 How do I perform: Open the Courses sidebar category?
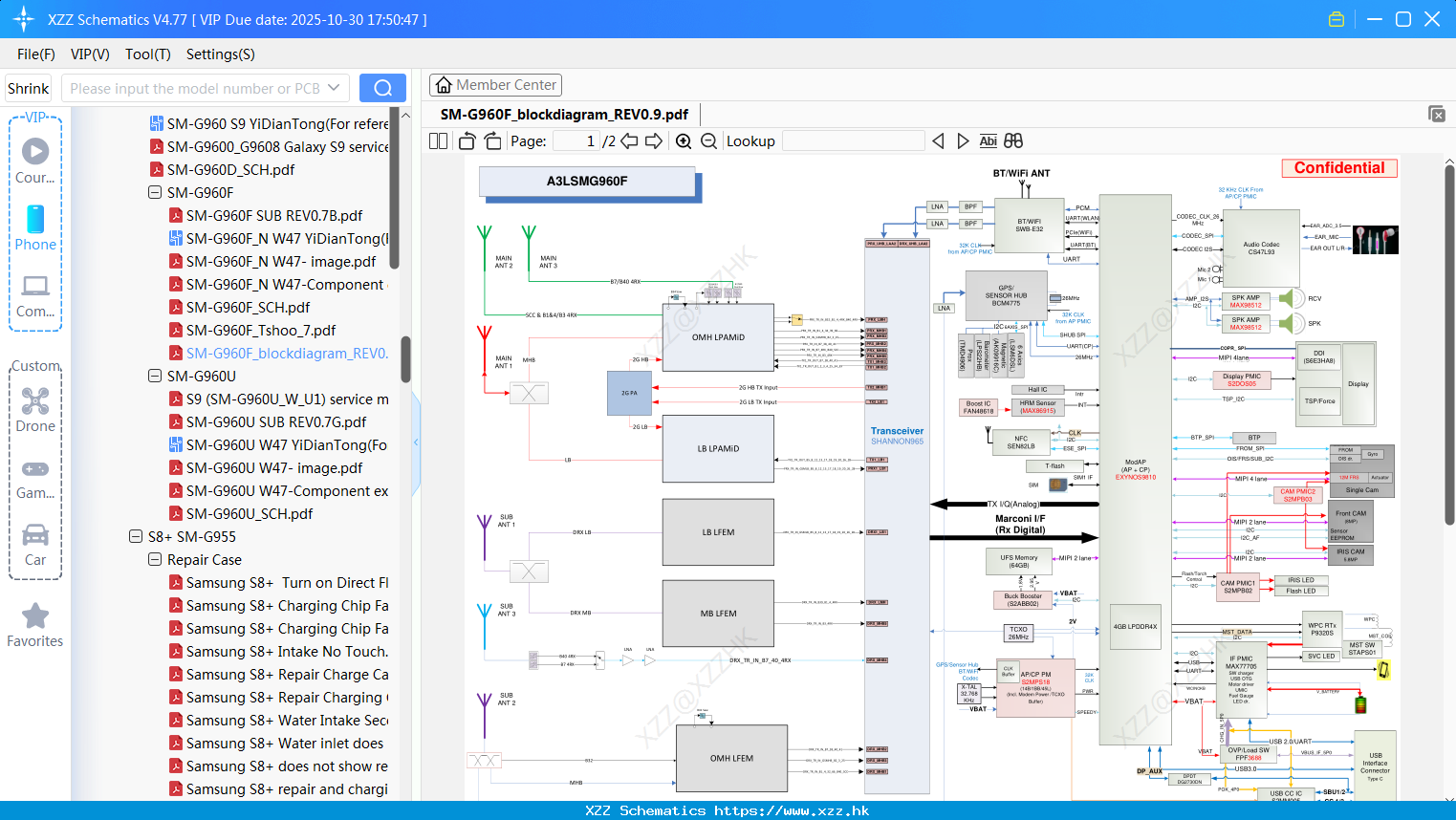pyautogui.click(x=35, y=162)
